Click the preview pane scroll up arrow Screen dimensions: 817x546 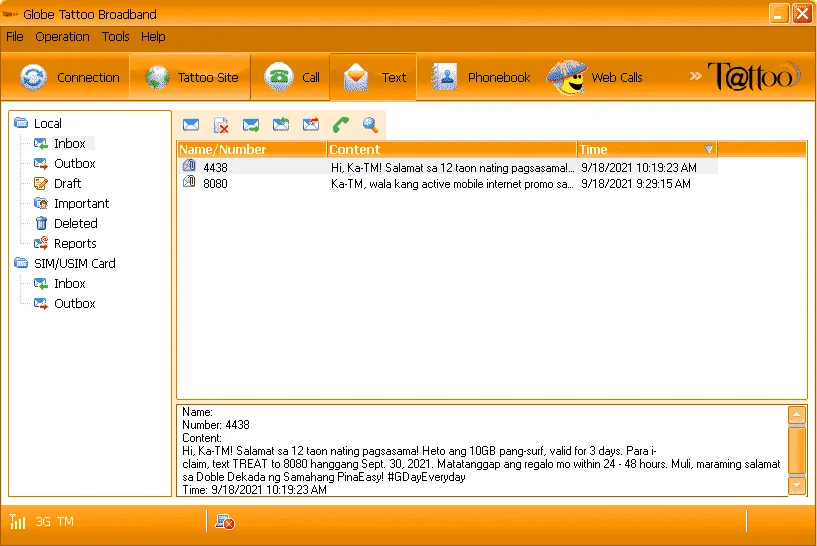(x=797, y=415)
